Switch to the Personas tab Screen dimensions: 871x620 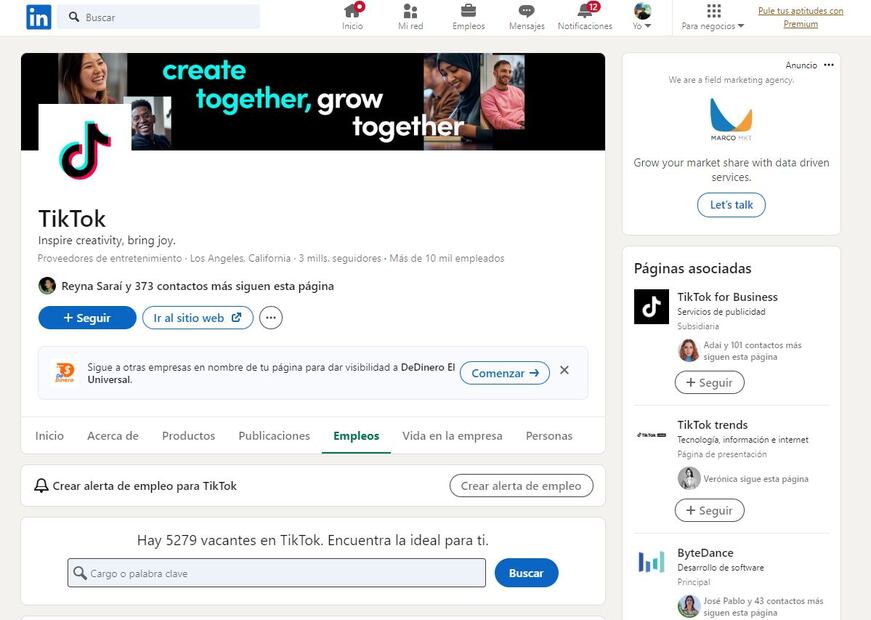tap(549, 436)
